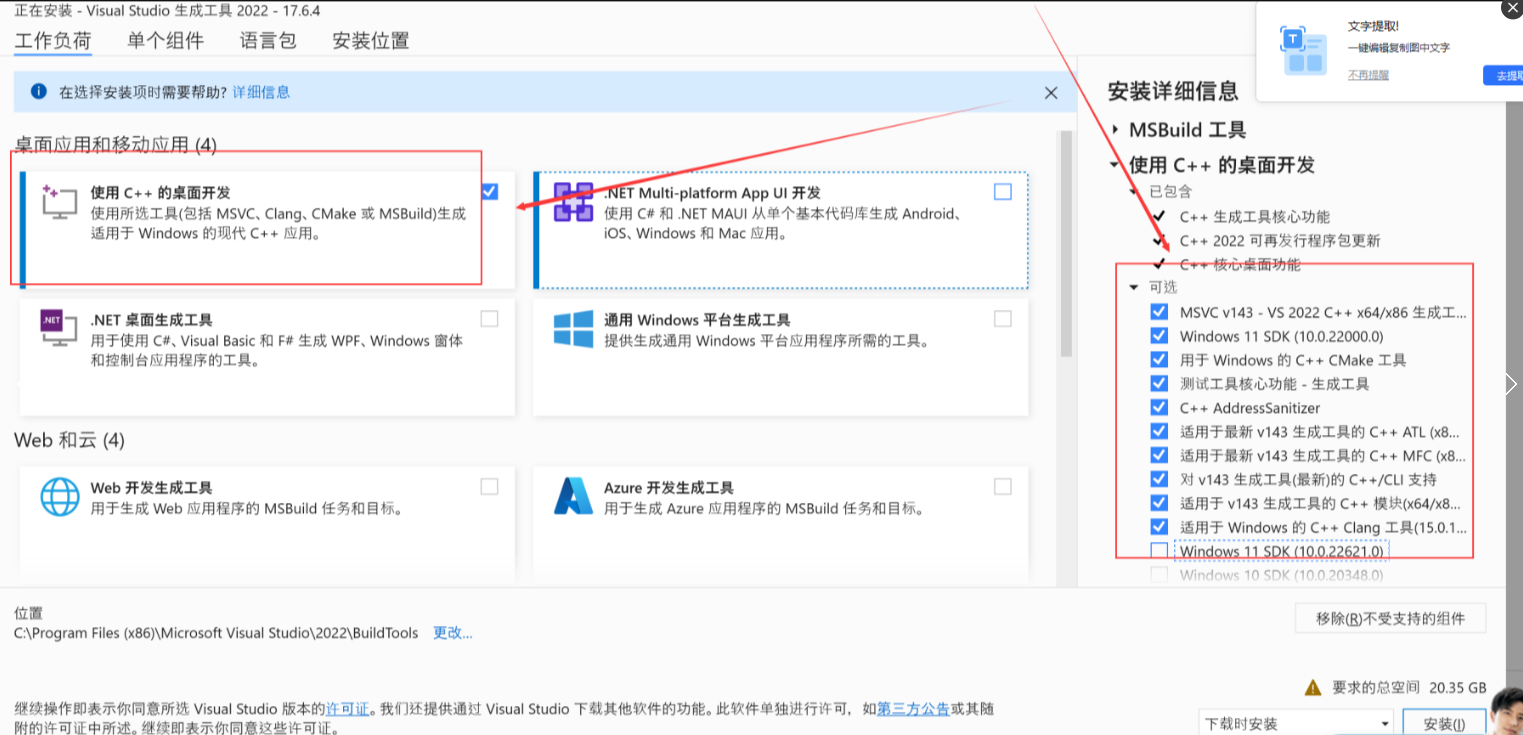This screenshot has width=1523, height=735.
Task: Click the install path C:\Program Files (x86) text
Action: click(216, 633)
